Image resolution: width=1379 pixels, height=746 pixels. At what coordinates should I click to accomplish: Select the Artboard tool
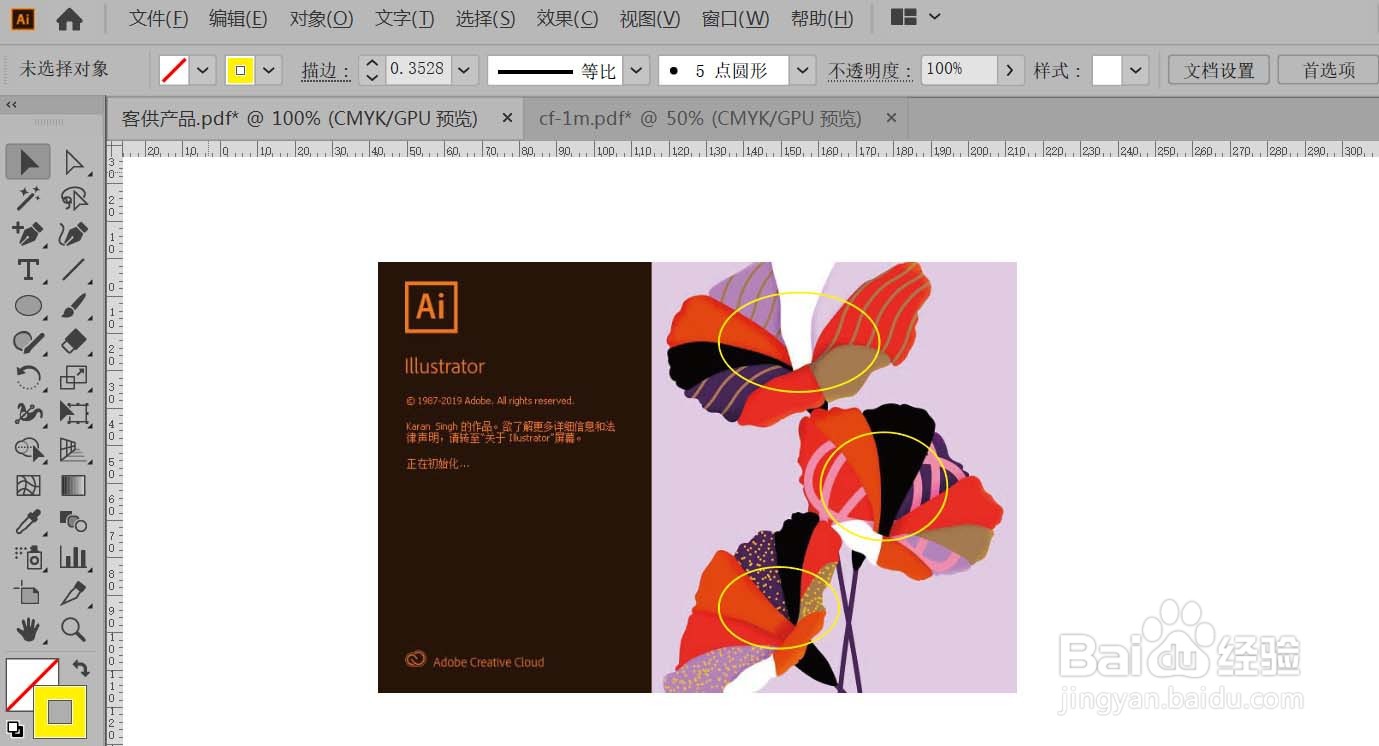point(28,593)
